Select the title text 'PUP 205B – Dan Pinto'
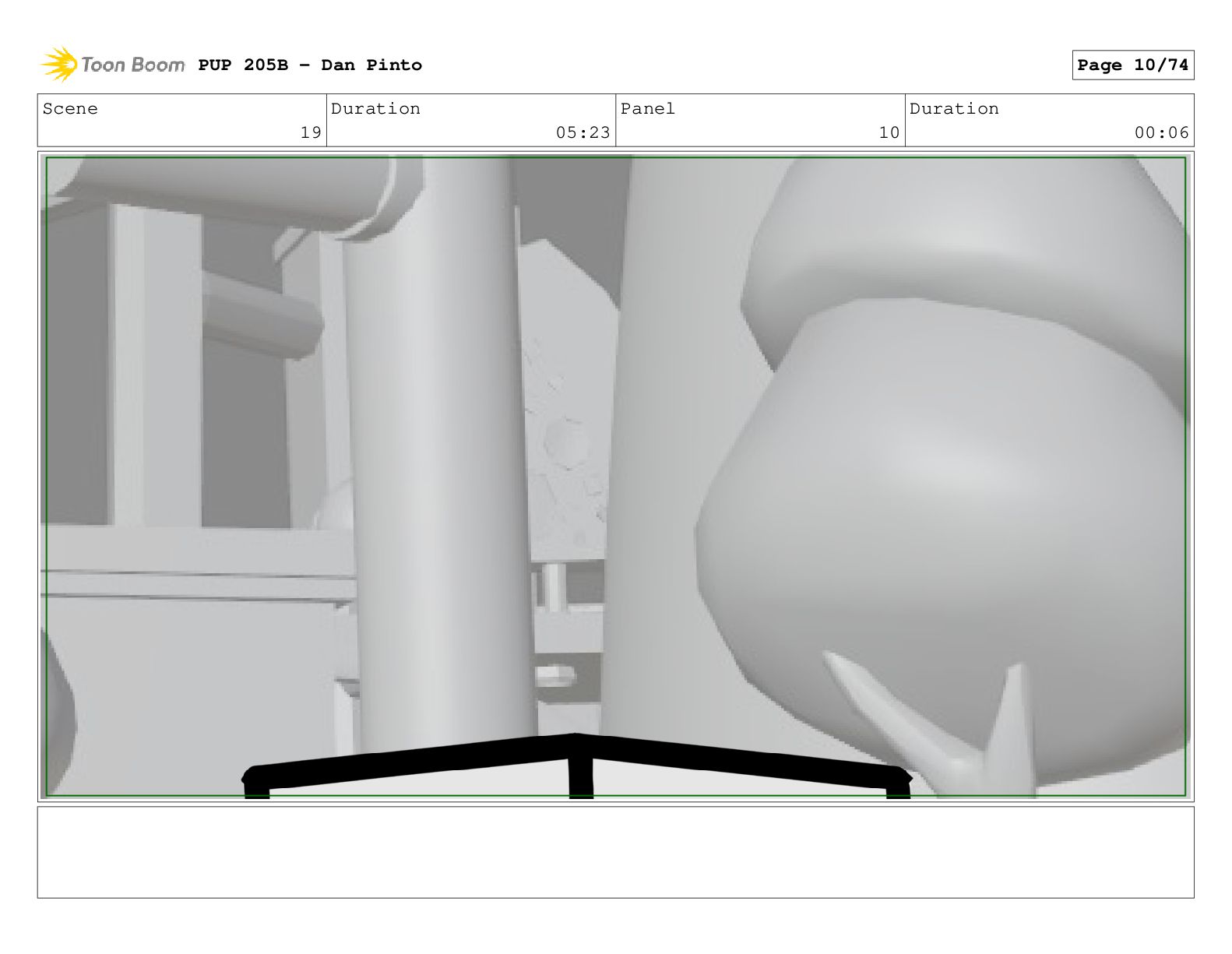 coord(310,65)
